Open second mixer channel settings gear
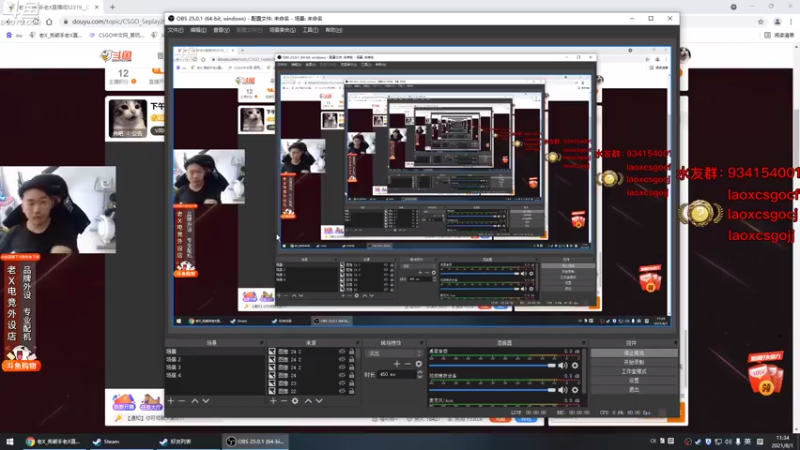This screenshot has height=450, width=800. [575, 390]
